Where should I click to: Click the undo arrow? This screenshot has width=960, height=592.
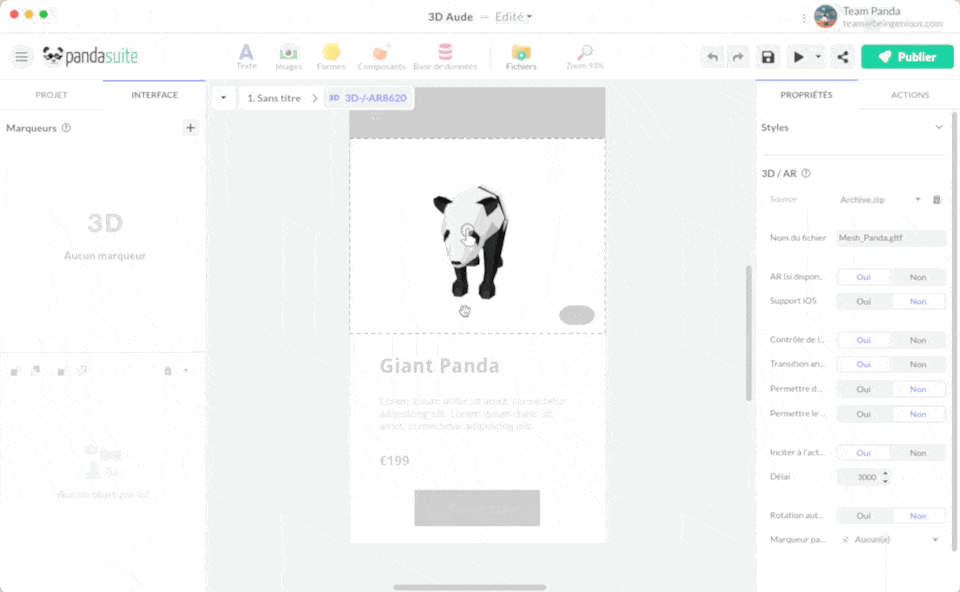pos(712,57)
